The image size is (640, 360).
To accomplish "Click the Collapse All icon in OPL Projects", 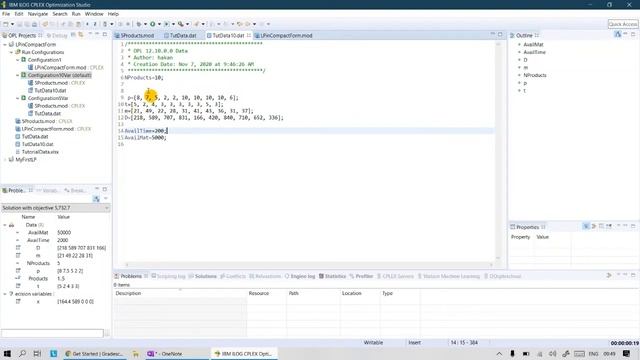I will coord(73,35).
